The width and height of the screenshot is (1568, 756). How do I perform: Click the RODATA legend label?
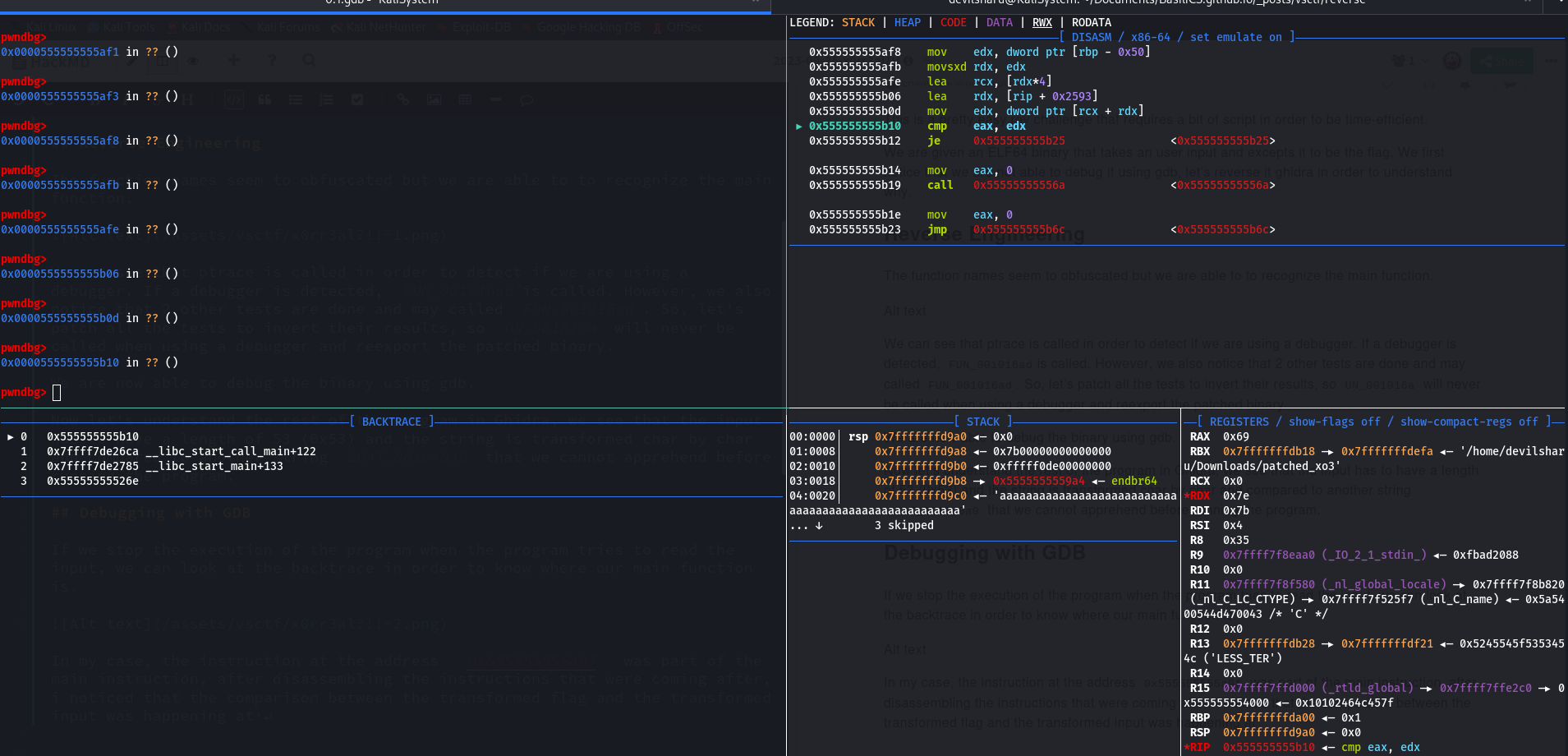pos(1092,23)
